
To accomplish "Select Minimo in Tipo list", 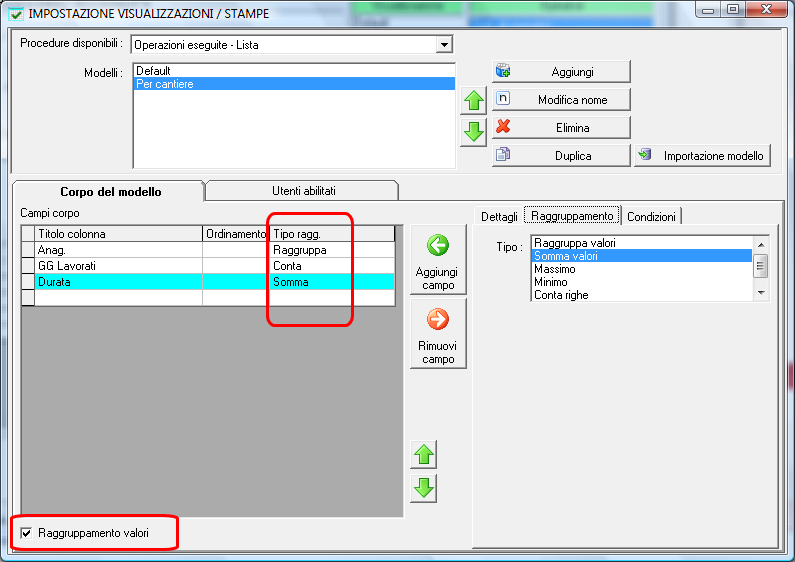I will 641,282.
